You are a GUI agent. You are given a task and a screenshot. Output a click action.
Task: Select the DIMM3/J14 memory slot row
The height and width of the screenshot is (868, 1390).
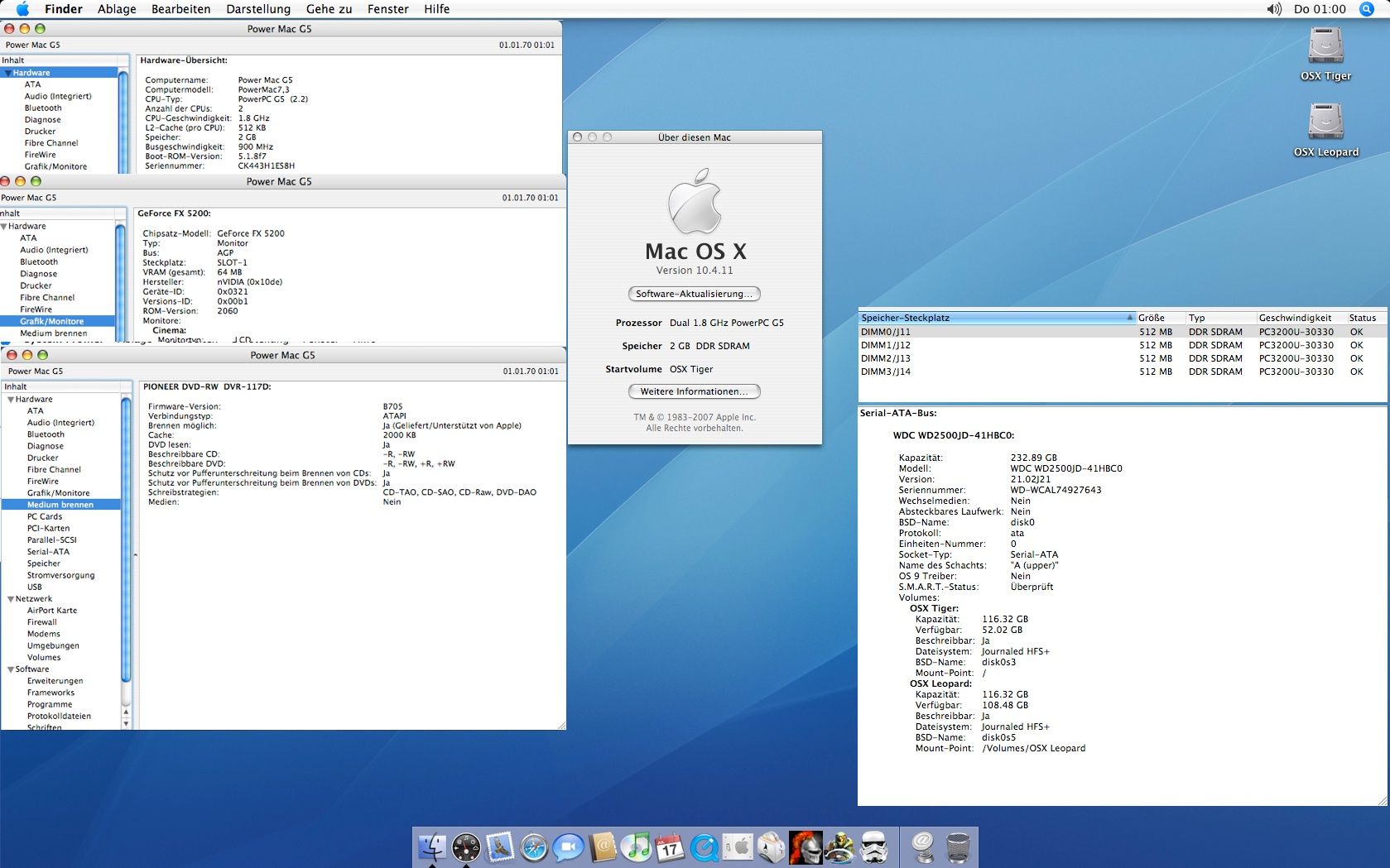(x=1123, y=372)
